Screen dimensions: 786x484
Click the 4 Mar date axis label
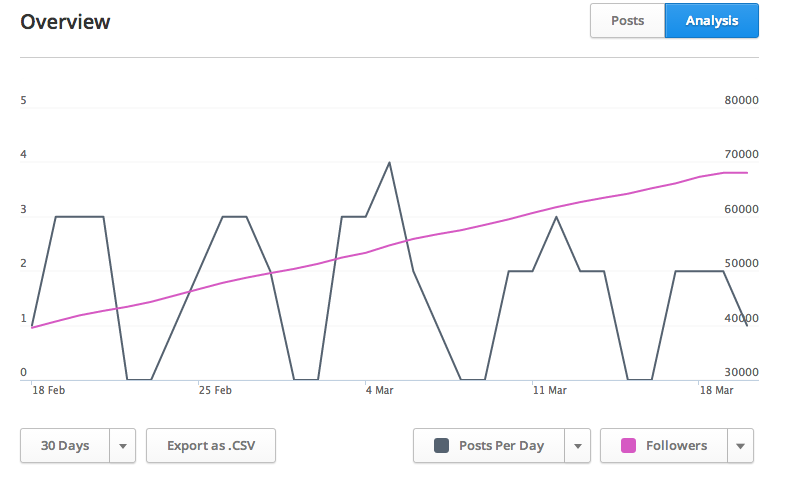(379, 390)
